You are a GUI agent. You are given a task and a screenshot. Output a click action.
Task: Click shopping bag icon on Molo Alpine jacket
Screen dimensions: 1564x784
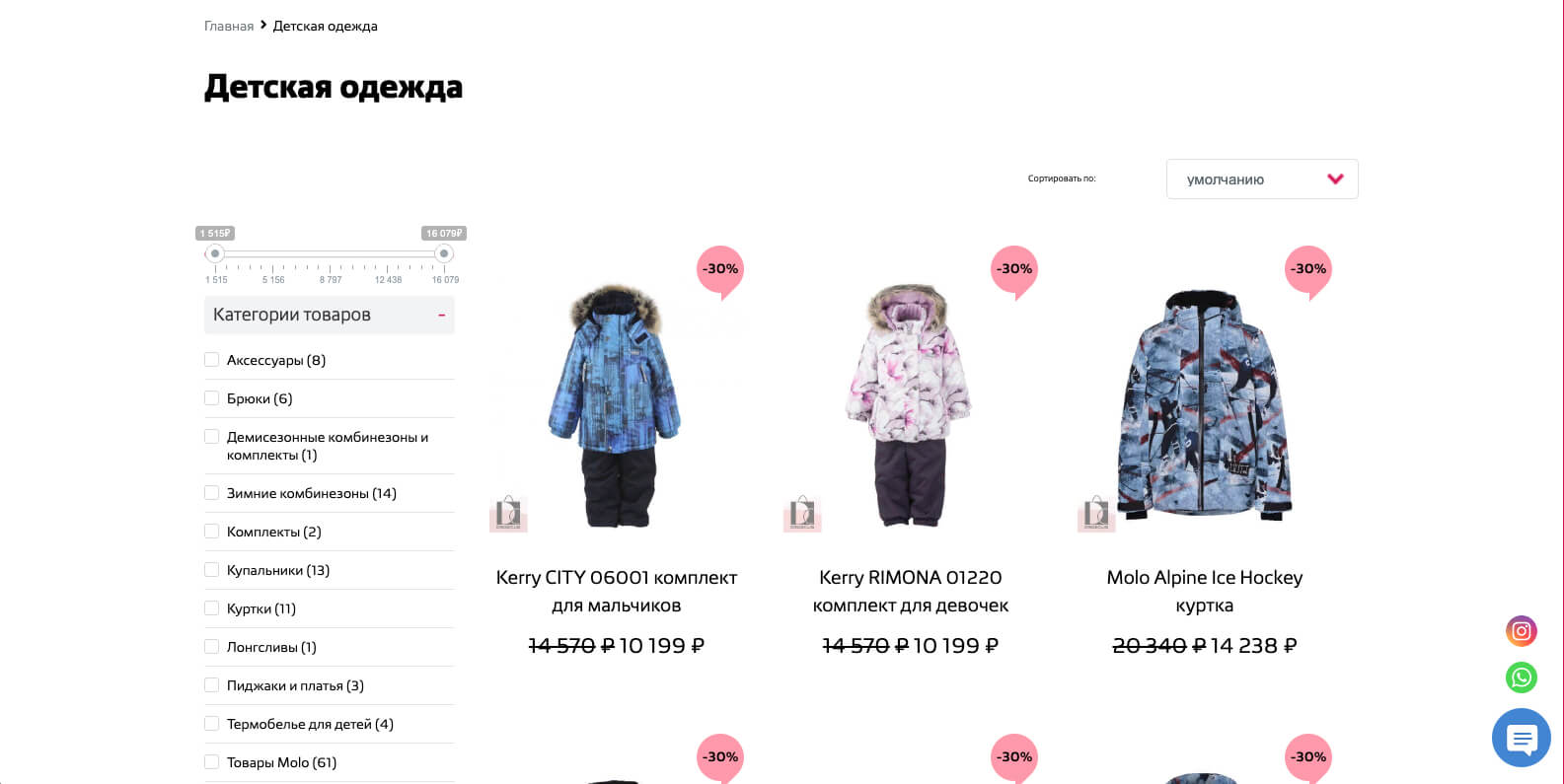point(1096,513)
